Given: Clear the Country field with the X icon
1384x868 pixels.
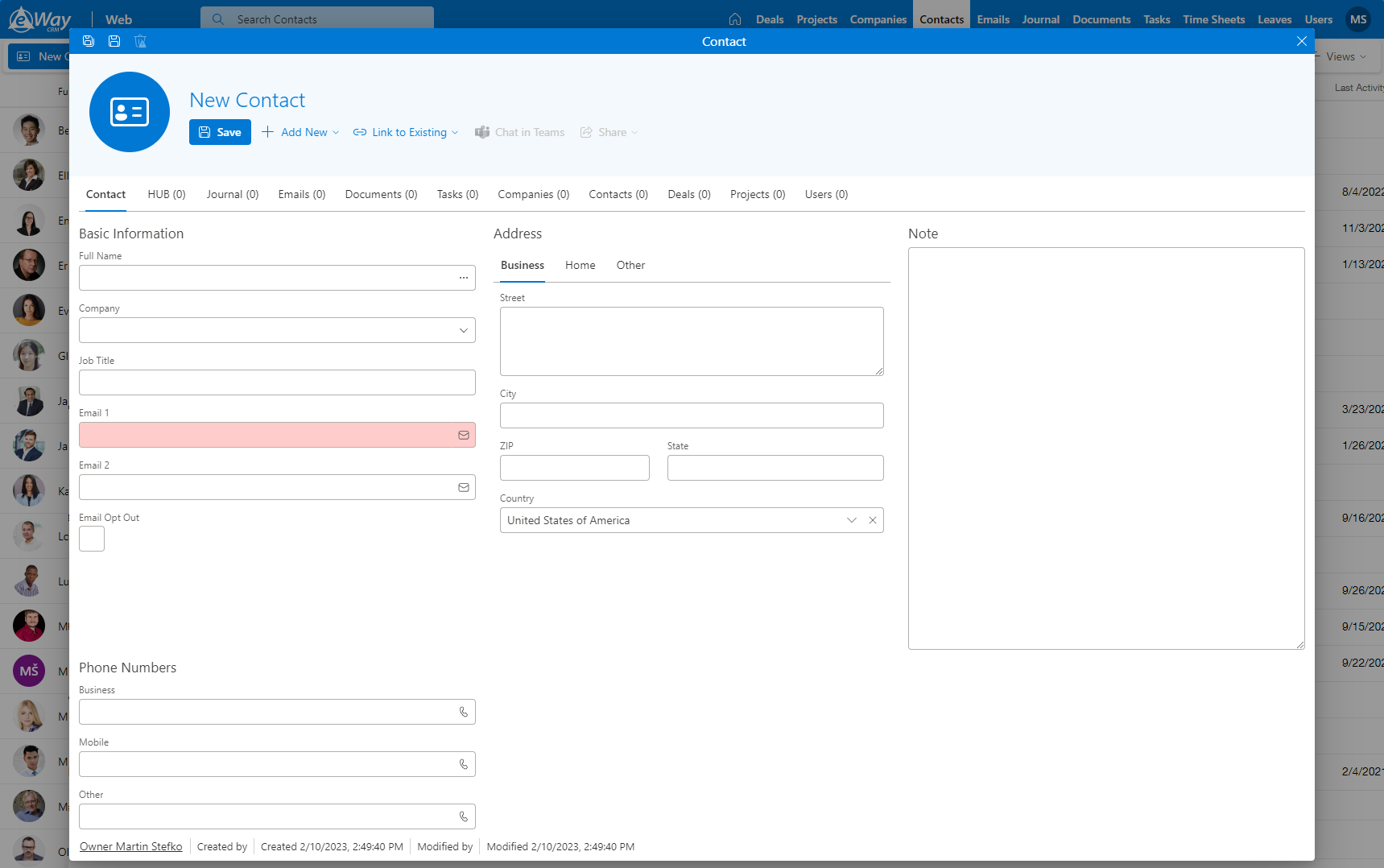Looking at the screenshot, I should pyautogui.click(x=873, y=520).
